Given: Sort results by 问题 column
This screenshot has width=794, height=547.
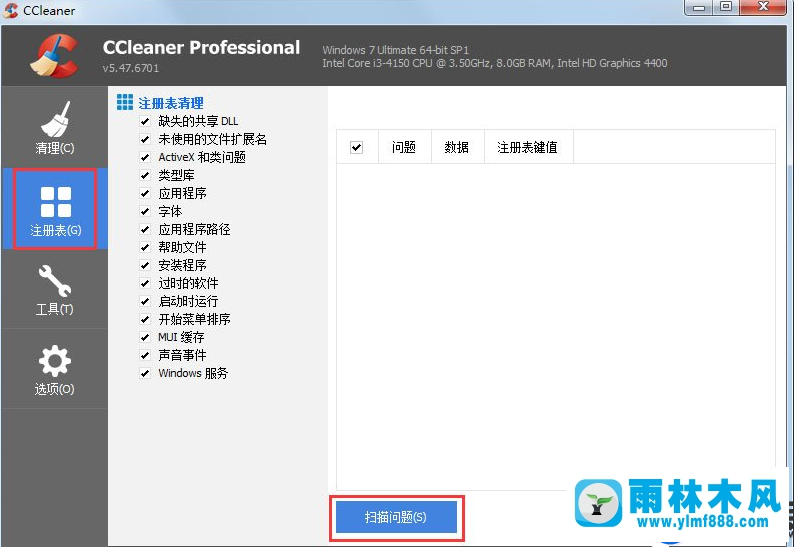Looking at the screenshot, I should (405, 147).
